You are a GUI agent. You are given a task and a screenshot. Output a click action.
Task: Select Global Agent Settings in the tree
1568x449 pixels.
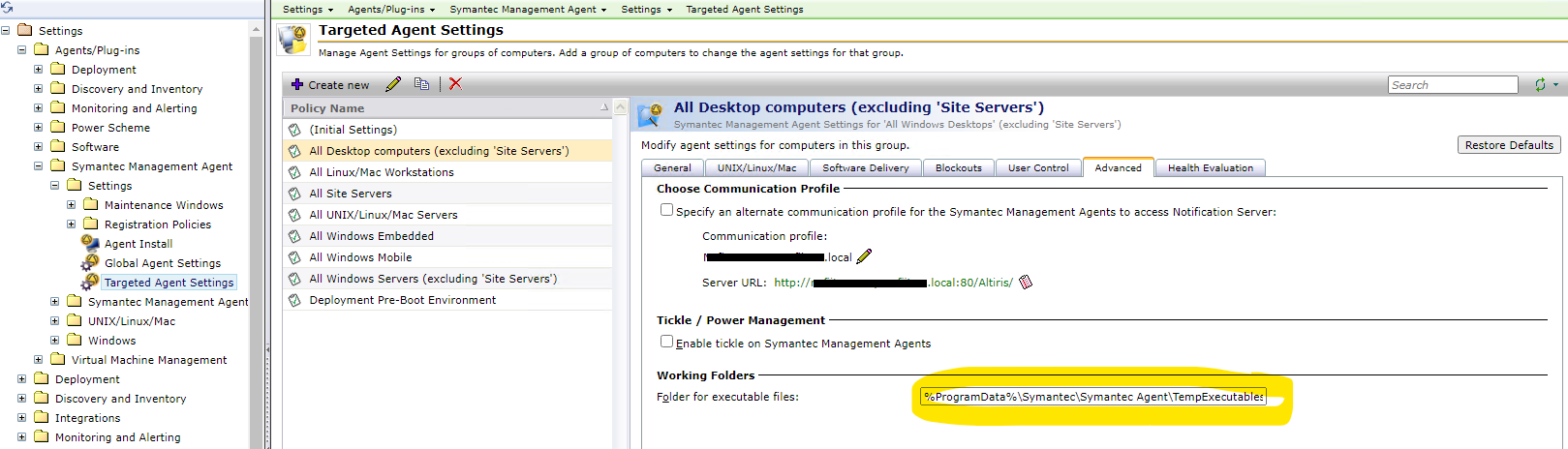tap(162, 263)
